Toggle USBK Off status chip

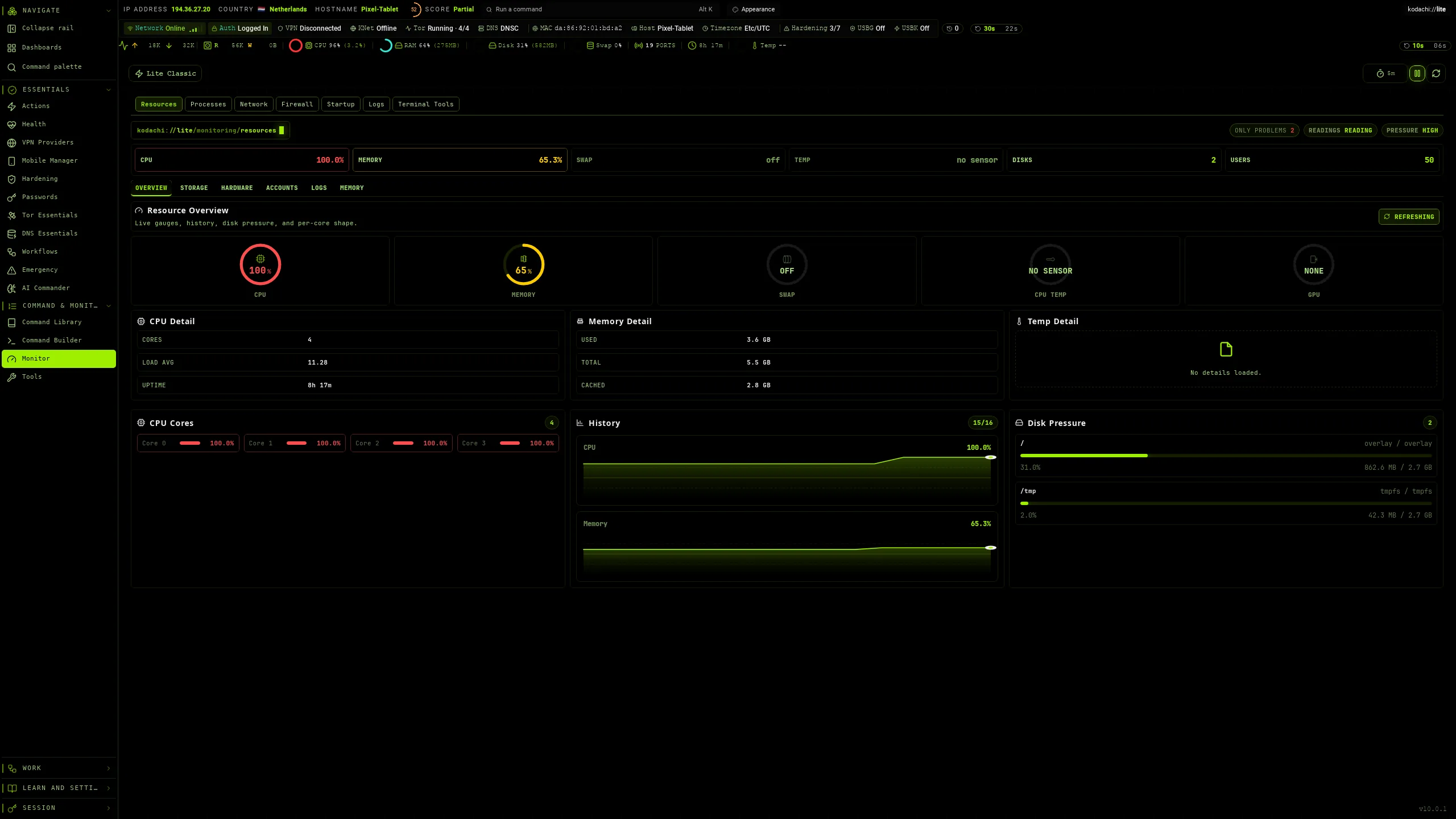[912, 28]
